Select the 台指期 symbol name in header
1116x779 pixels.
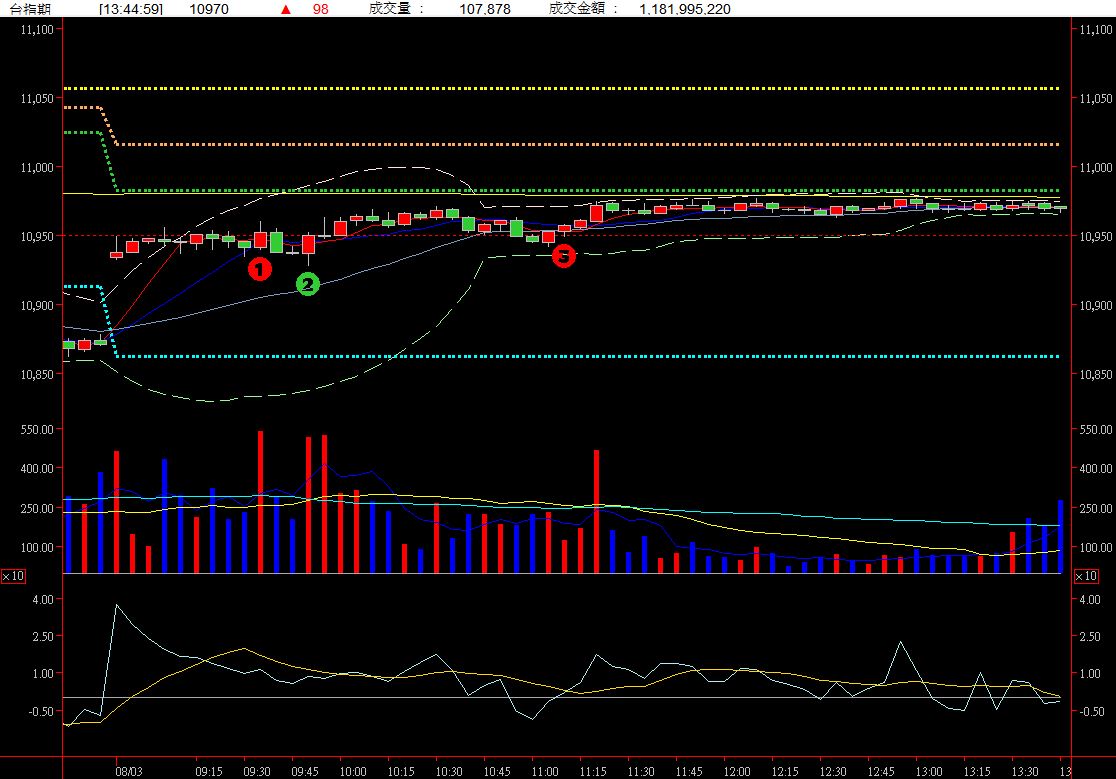(x=30, y=9)
